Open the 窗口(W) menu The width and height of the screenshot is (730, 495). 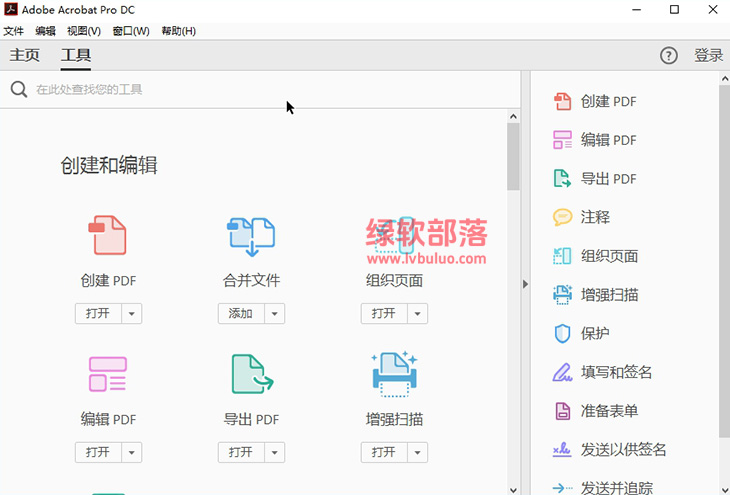(131, 31)
